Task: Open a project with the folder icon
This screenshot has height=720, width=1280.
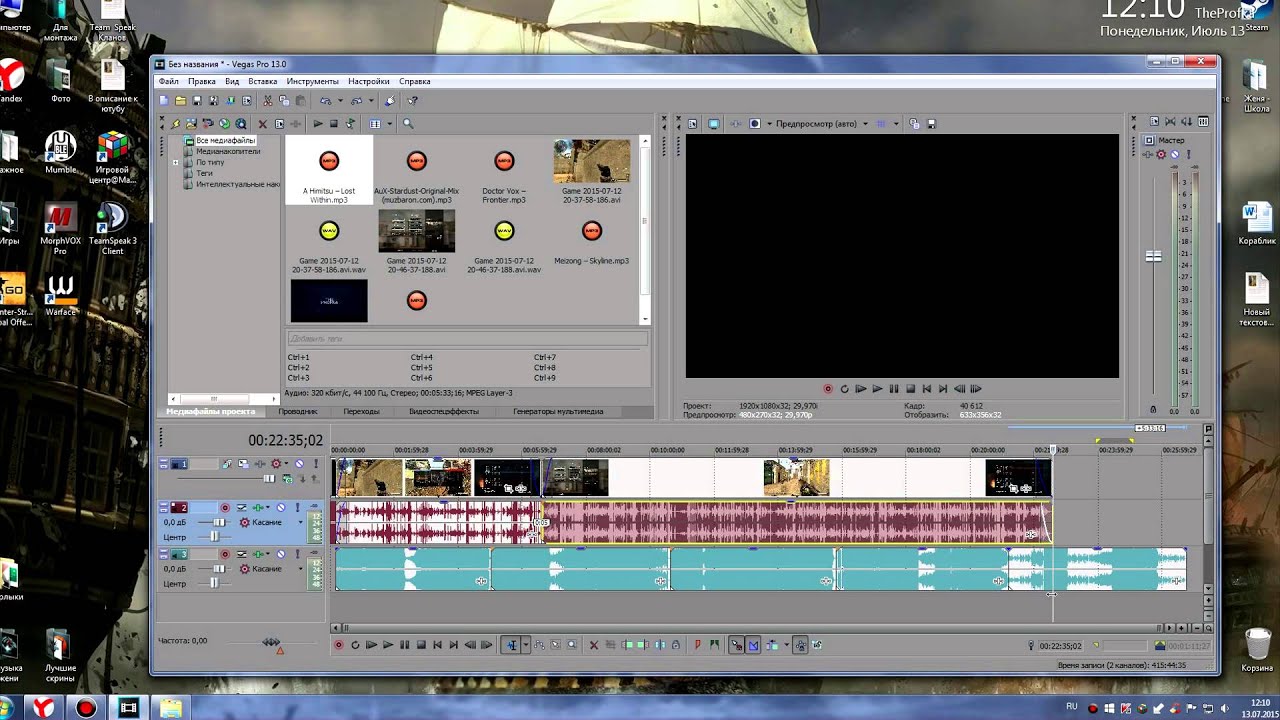Action: point(181,101)
